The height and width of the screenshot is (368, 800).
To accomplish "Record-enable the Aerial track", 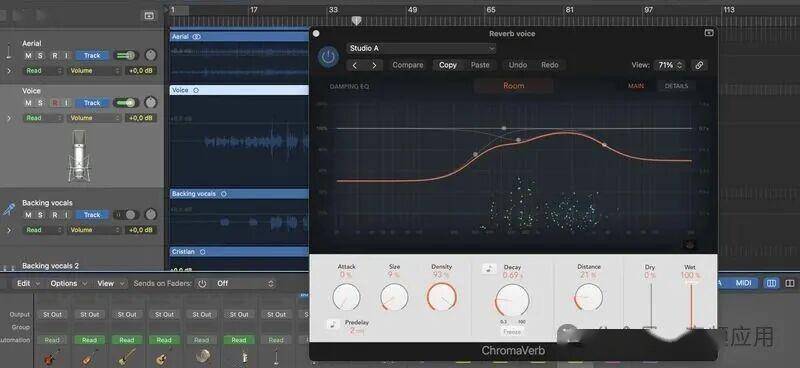I will pyautogui.click(x=54, y=56).
